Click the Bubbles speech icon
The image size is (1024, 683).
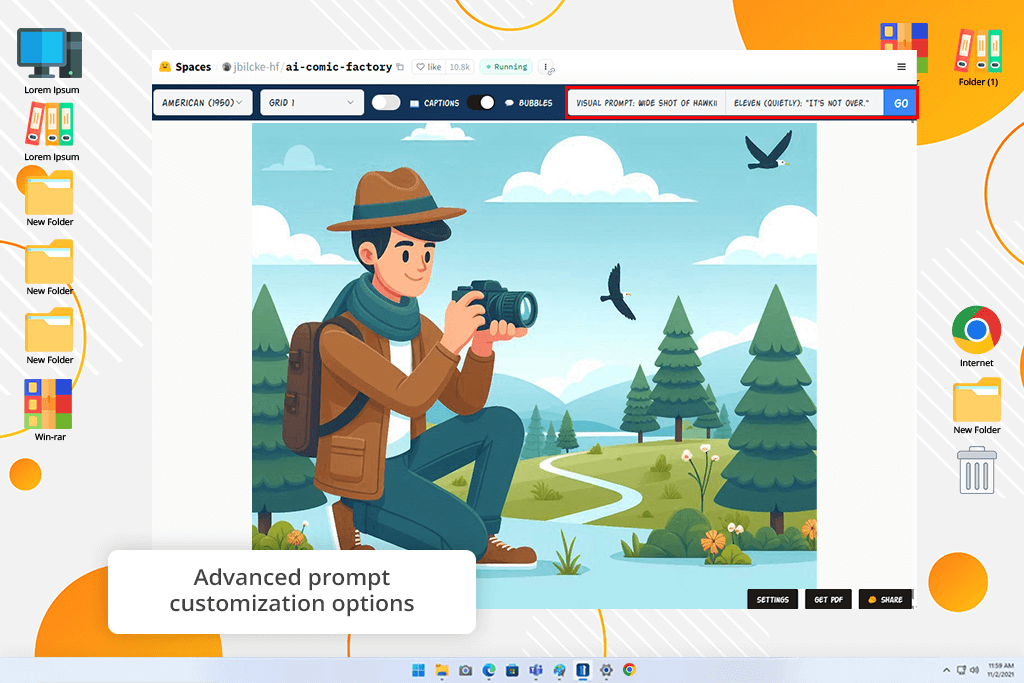pos(509,103)
